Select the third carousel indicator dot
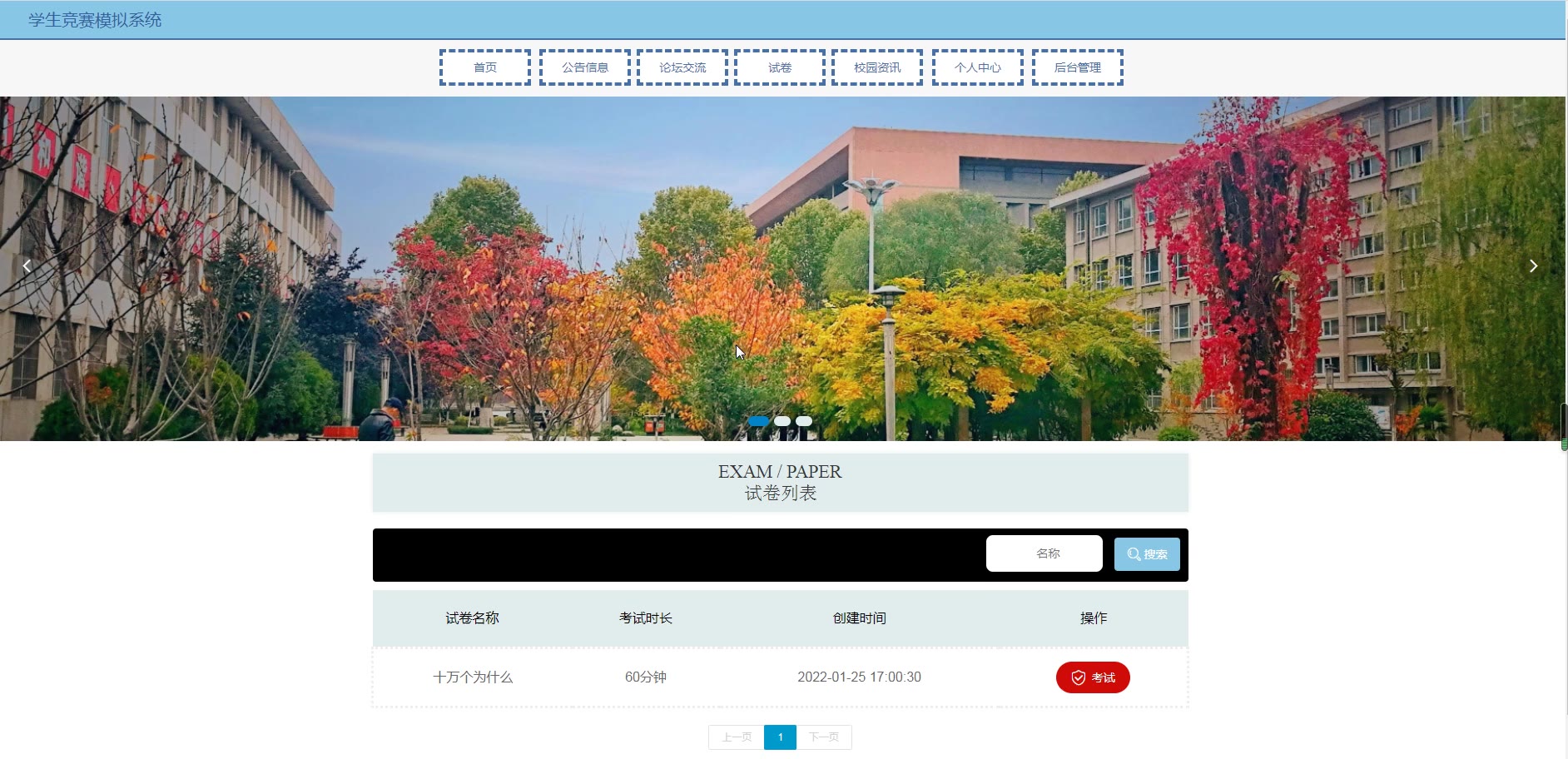Viewport: 1568px width, 759px height. [804, 421]
